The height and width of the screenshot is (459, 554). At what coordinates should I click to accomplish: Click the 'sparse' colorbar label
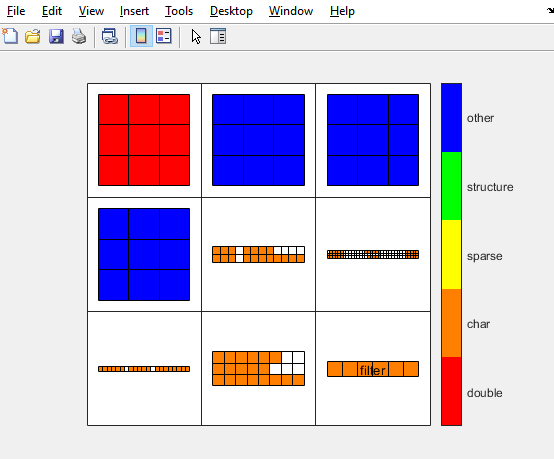click(x=484, y=256)
